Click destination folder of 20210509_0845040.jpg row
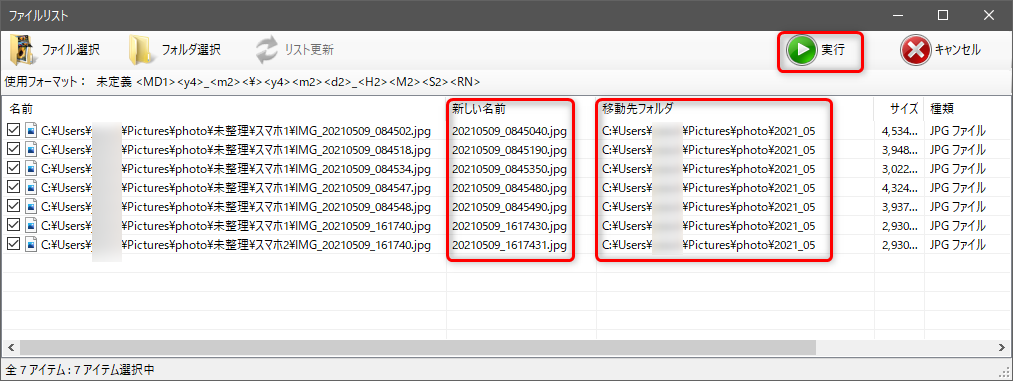 (709, 131)
